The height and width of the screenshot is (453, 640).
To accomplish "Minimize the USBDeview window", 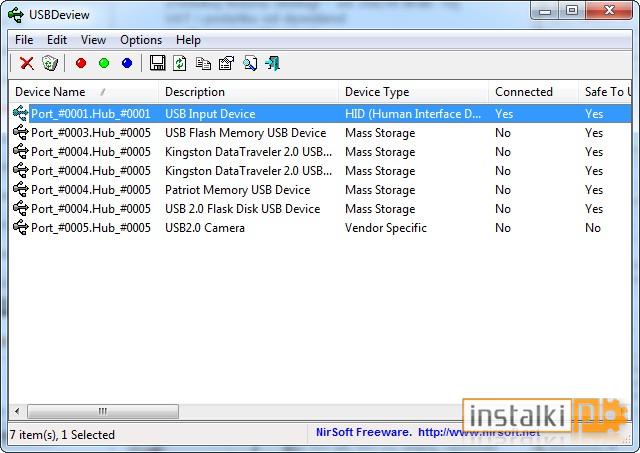I will click(x=545, y=11).
